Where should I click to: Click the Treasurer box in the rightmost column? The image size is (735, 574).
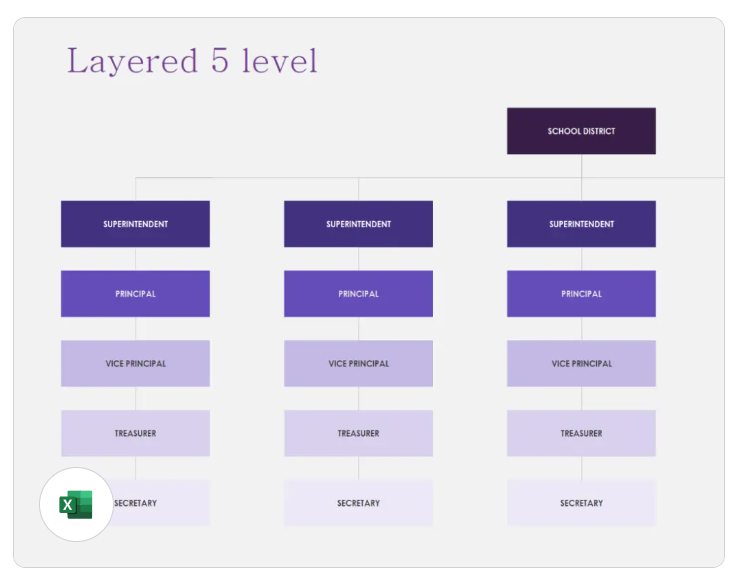click(x=581, y=433)
